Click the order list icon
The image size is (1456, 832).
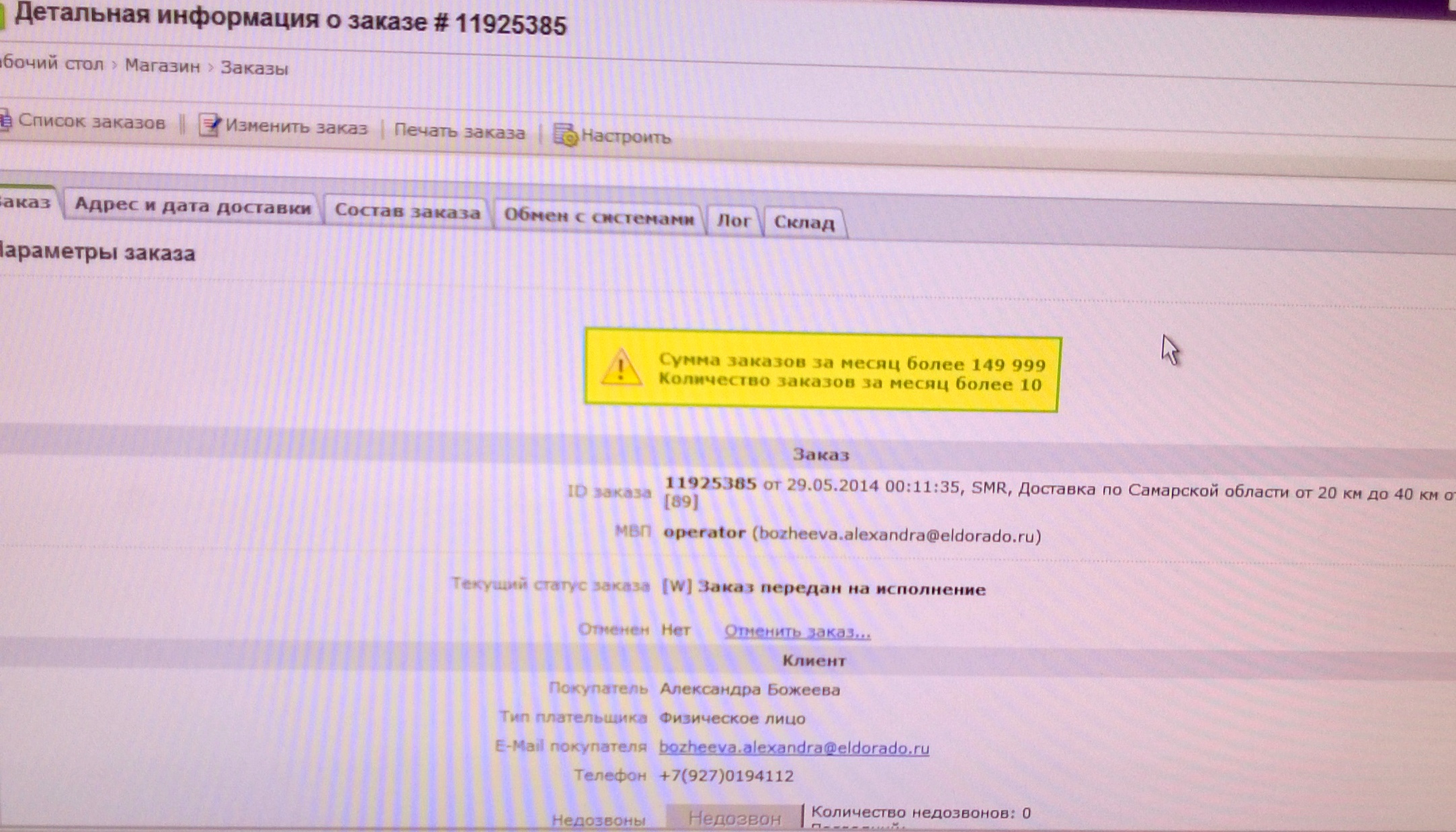(4, 120)
